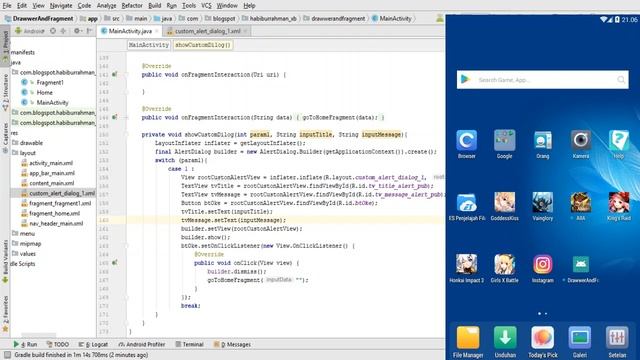Expand the mipmap folder
Viewport: 640px width, 360px height.
click(x=30, y=244)
